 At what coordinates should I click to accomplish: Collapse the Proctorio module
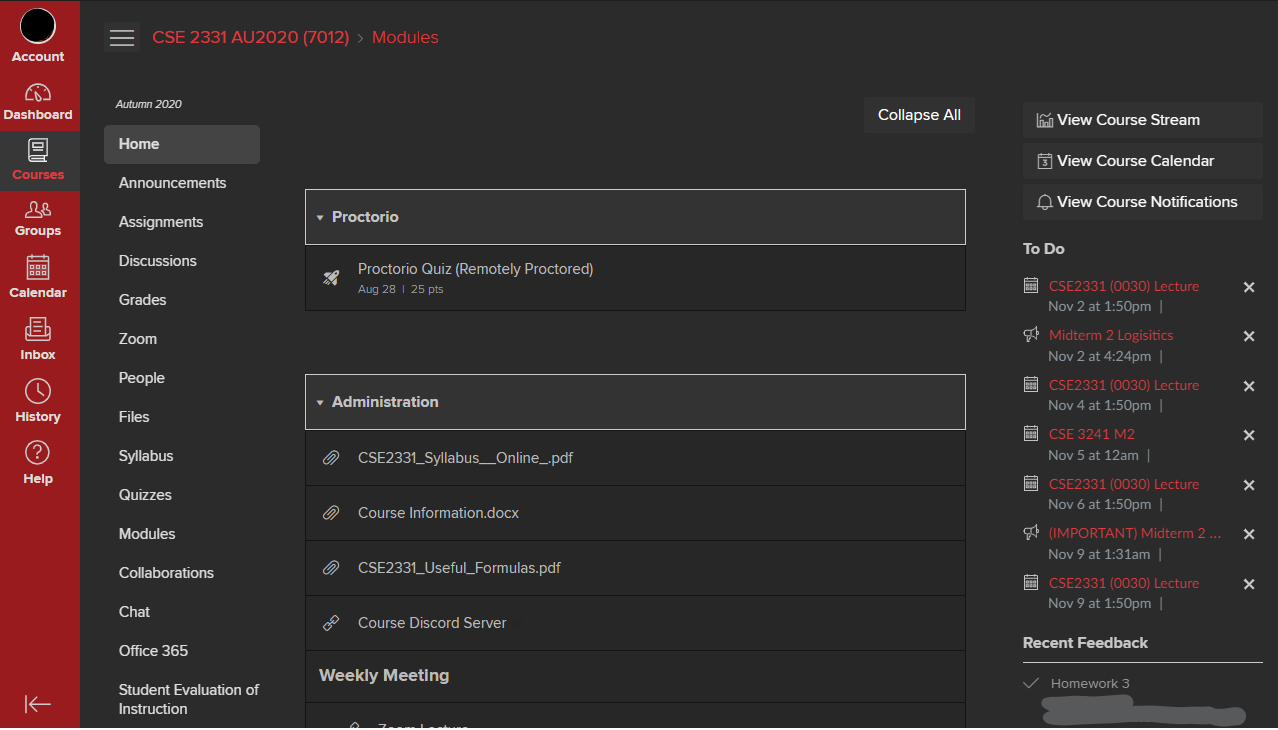coord(320,217)
